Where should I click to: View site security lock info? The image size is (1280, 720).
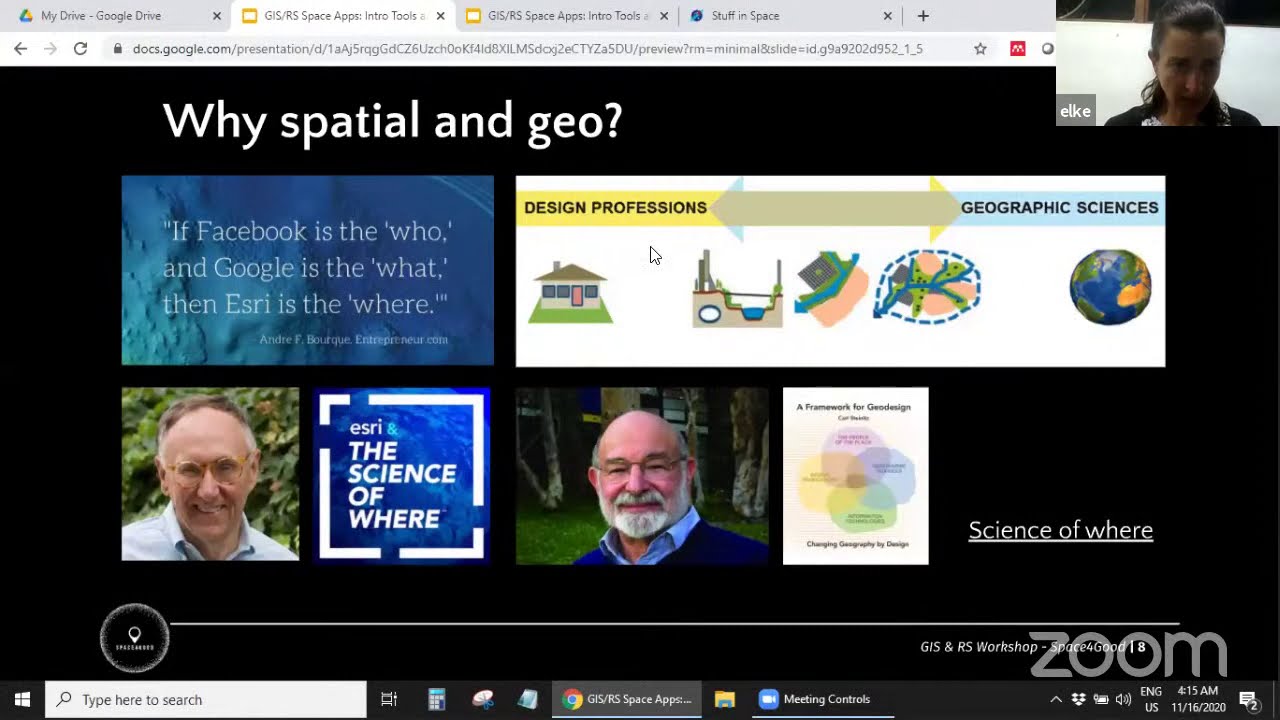[118, 48]
